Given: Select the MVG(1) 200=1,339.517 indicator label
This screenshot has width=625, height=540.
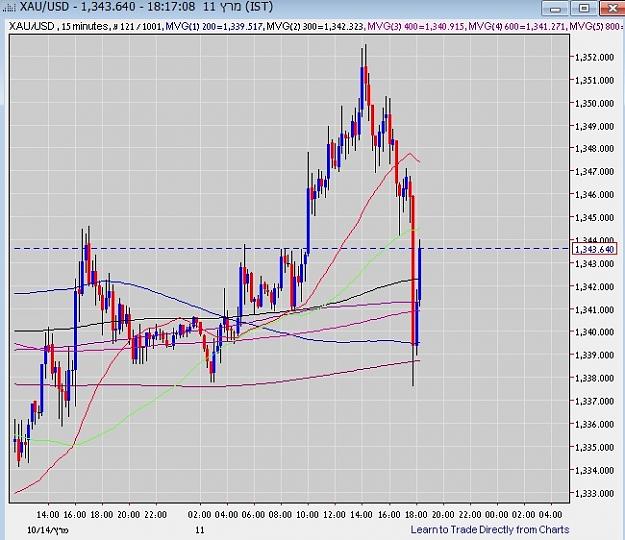Looking at the screenshot, I should 214,26.
